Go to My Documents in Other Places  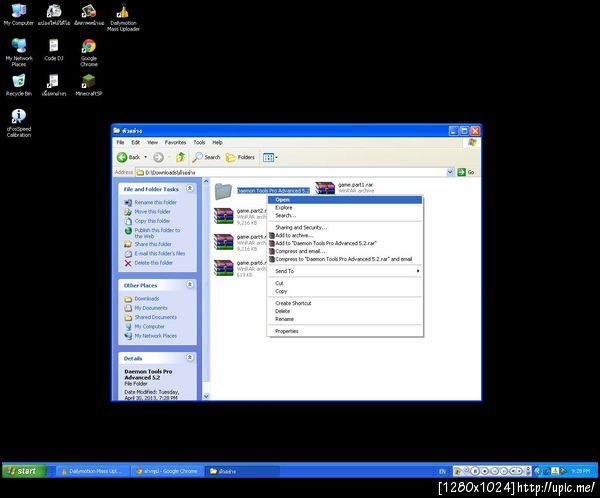pyautogui.click(x=151, y=308)
